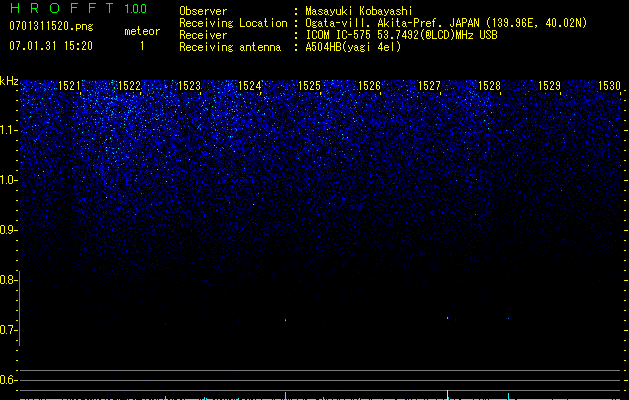Click the vertical gray frequency range bar
Screen dimensions: 629x400
tap(20, 309)
